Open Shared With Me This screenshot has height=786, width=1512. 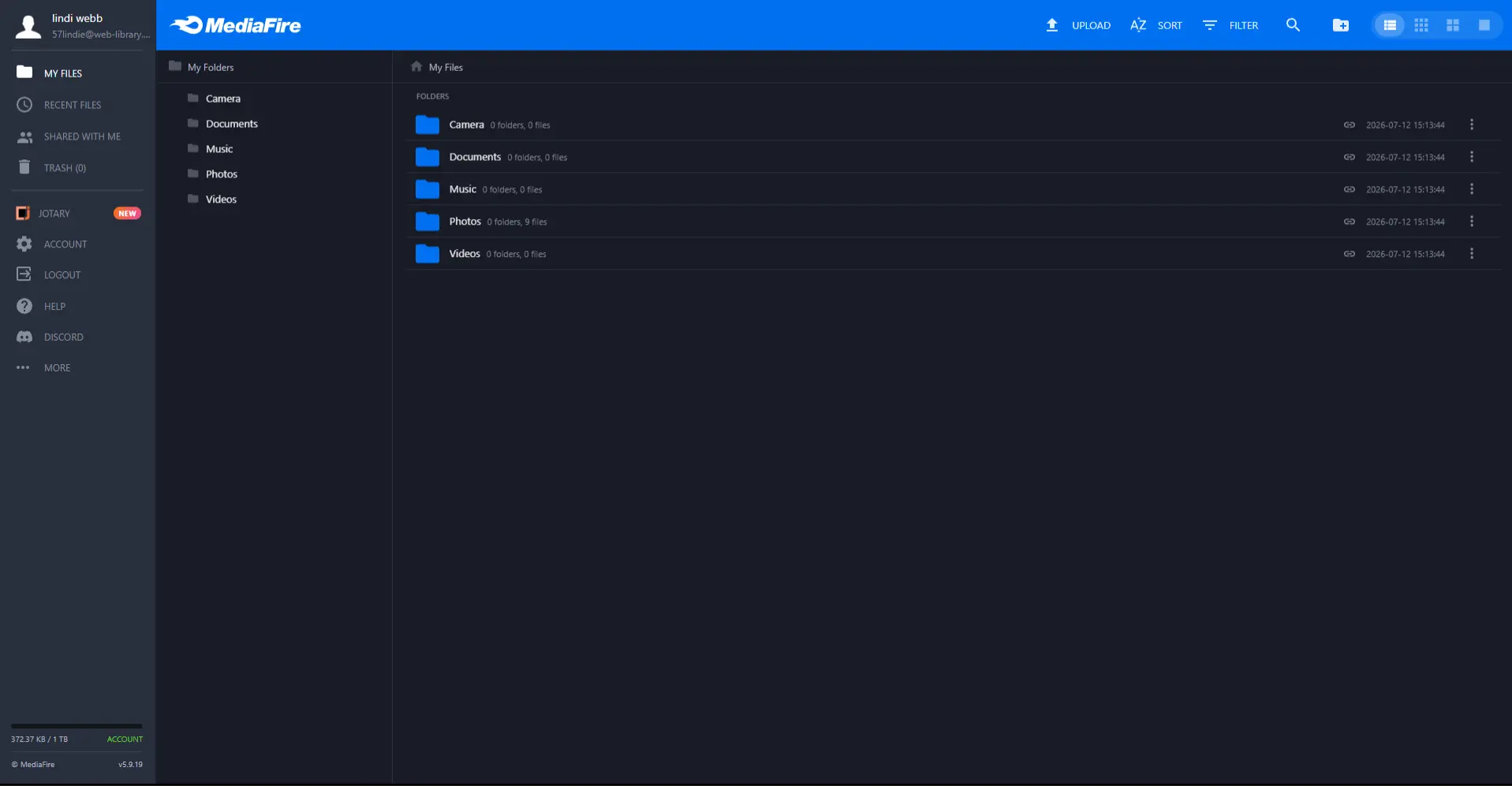tap(69, 136)
